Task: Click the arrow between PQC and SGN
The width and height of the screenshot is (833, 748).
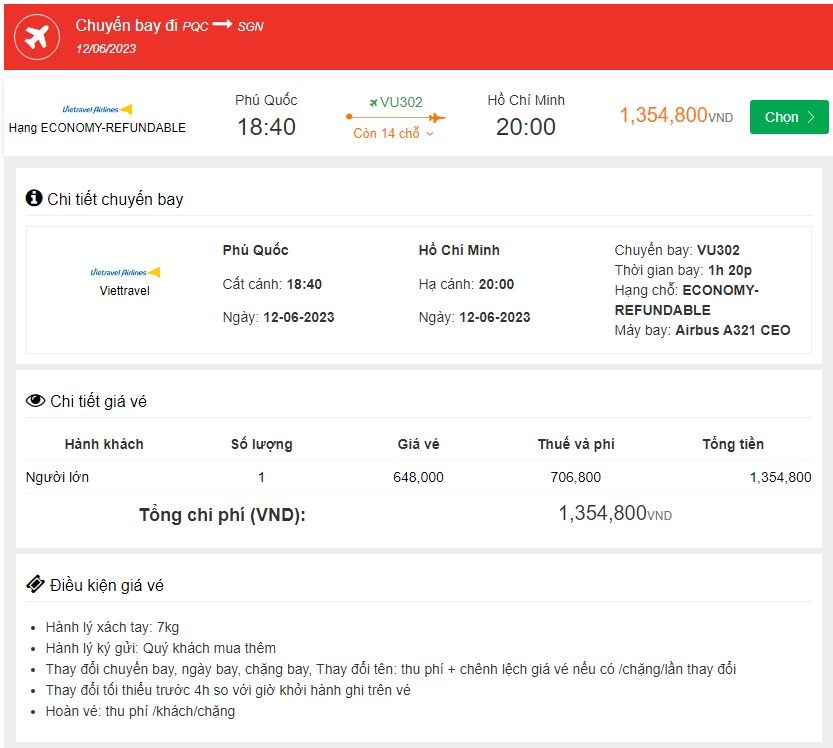Action: point(222,25)
